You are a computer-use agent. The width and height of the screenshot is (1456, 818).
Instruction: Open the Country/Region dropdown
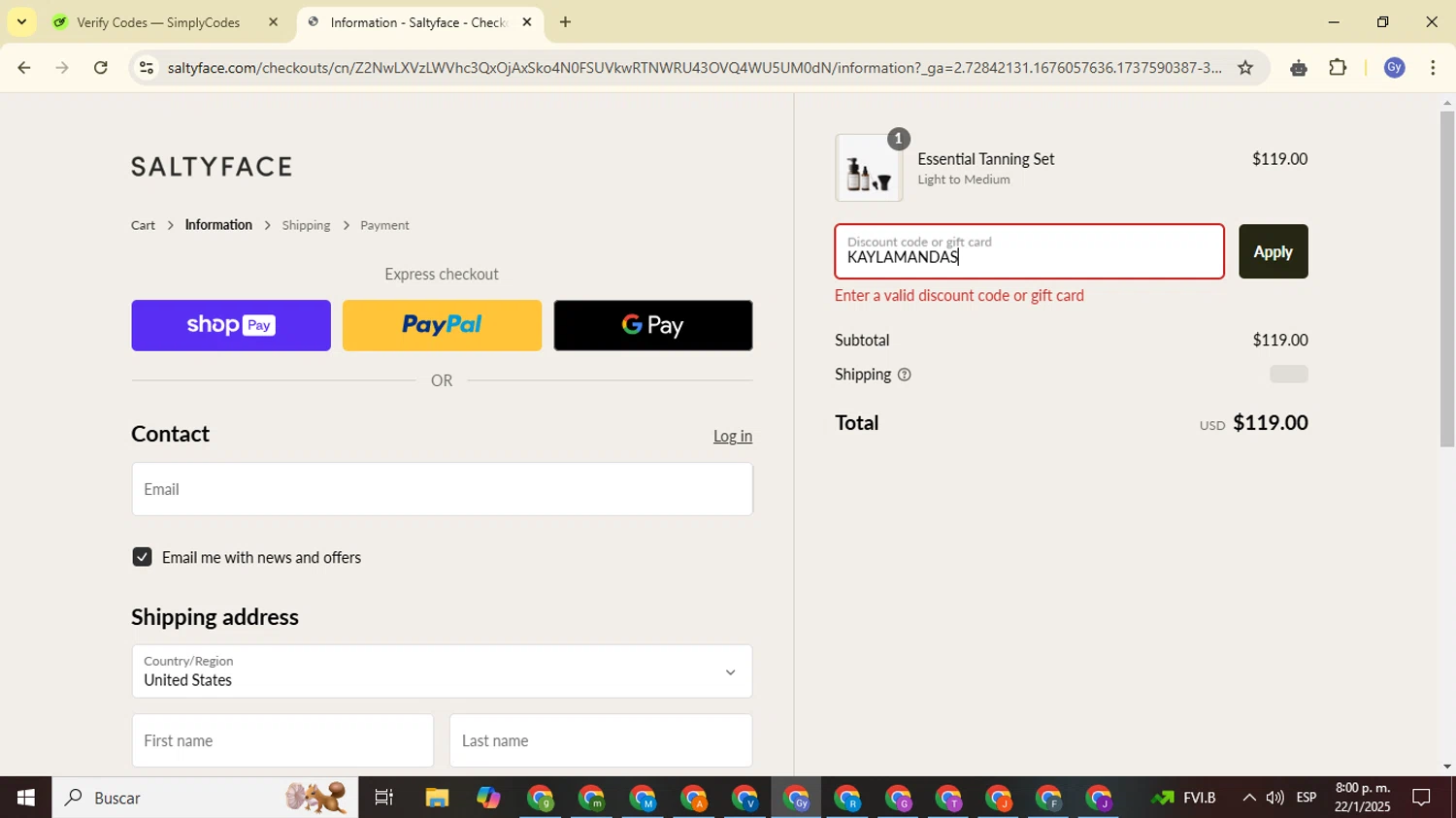(x=442, y=671)
